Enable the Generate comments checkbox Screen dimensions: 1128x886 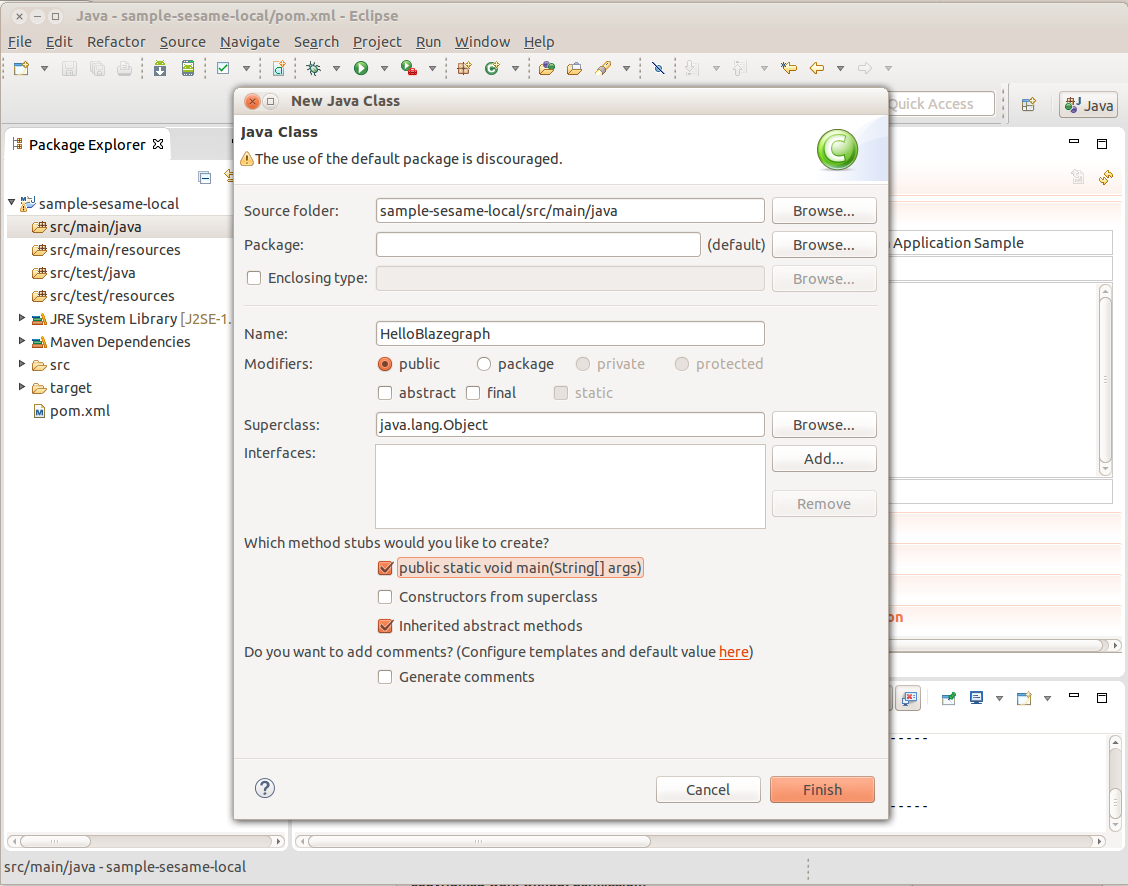coord(385,677)
